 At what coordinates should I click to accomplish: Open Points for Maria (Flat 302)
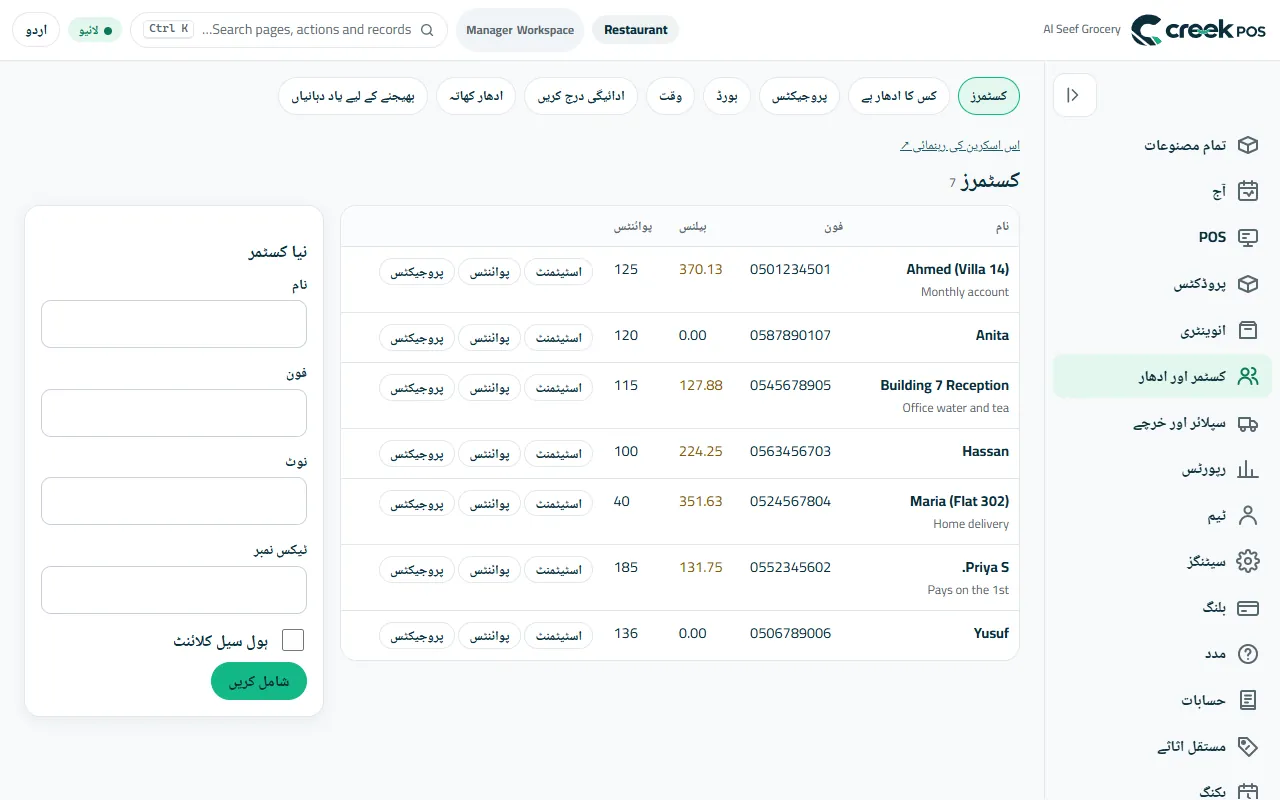[x=490, y=503]
